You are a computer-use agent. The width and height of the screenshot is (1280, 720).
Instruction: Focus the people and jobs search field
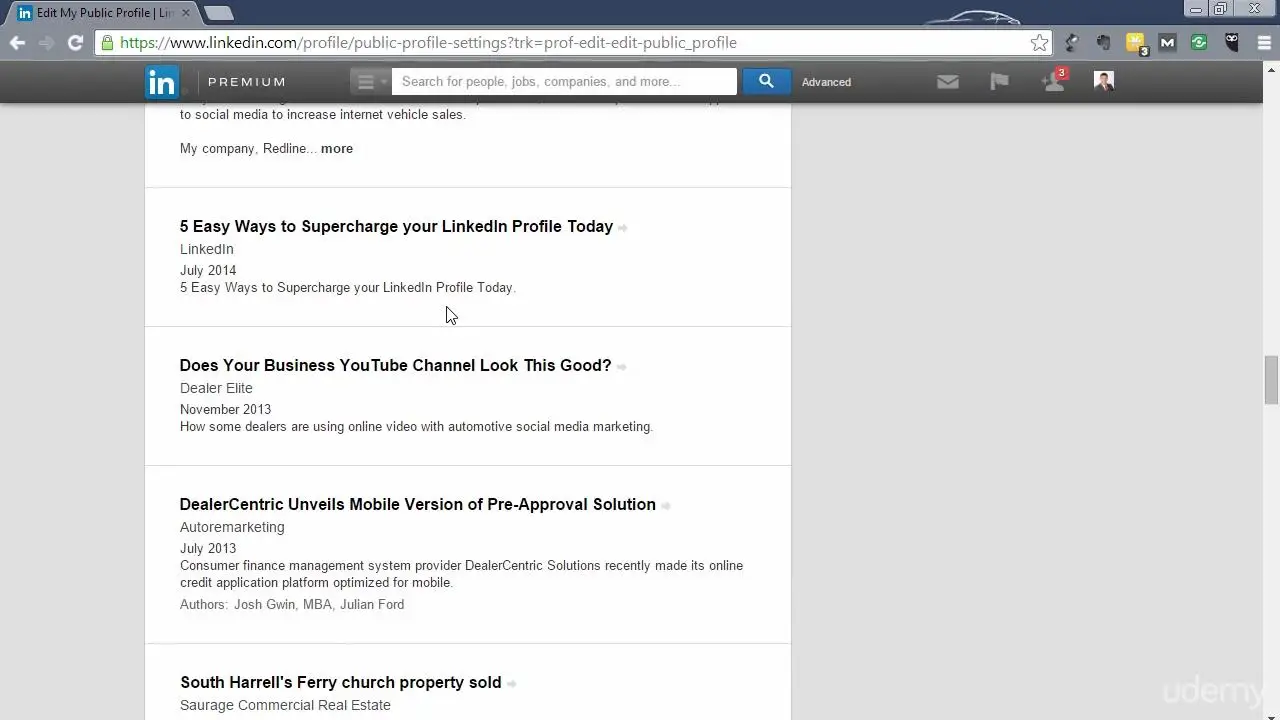pos(564,82)
